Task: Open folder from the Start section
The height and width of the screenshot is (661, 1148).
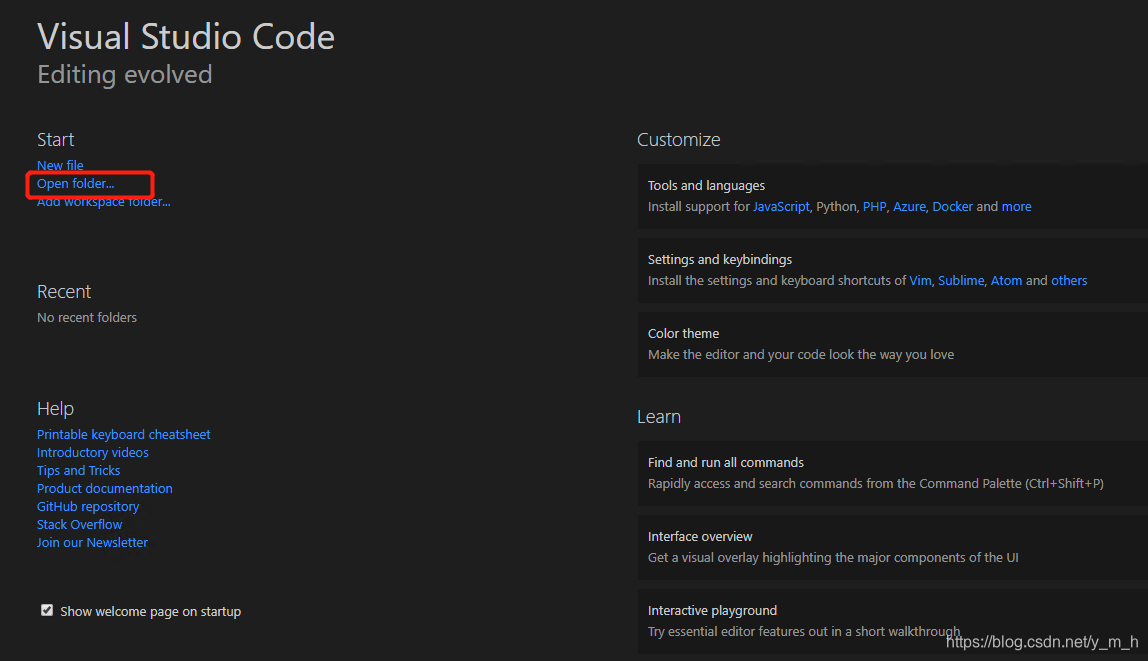Action: [x=75, y=184]
